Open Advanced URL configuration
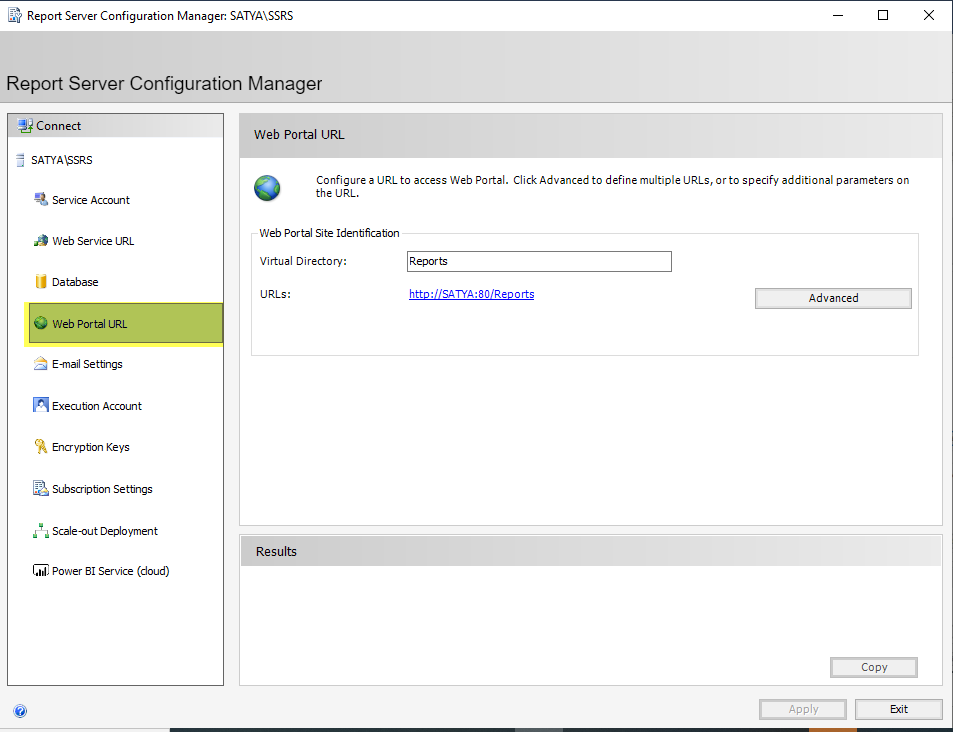This screenshot has height=732, width=953. (x=833, y=298)
